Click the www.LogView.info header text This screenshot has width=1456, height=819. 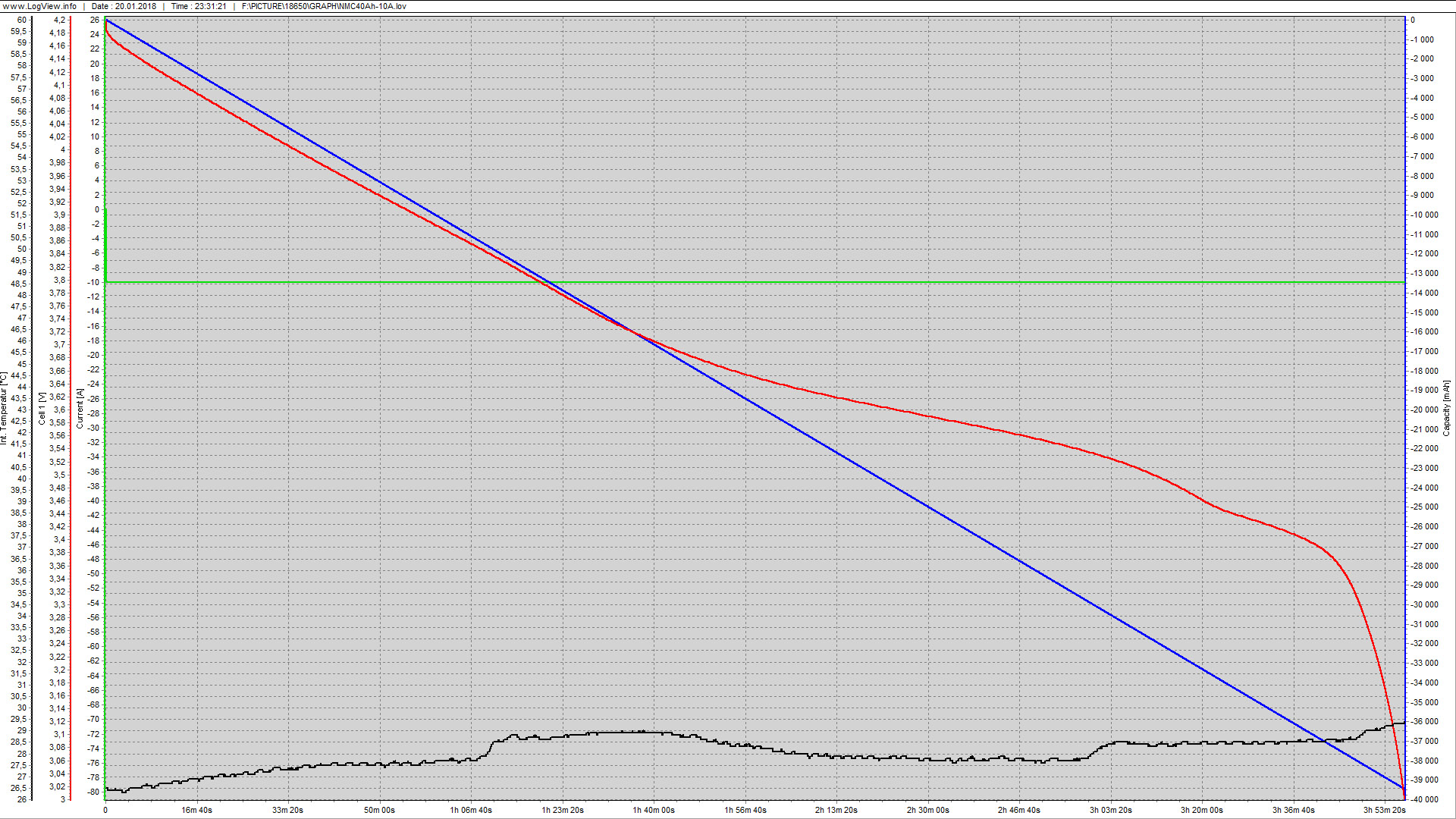coord(39,6)
